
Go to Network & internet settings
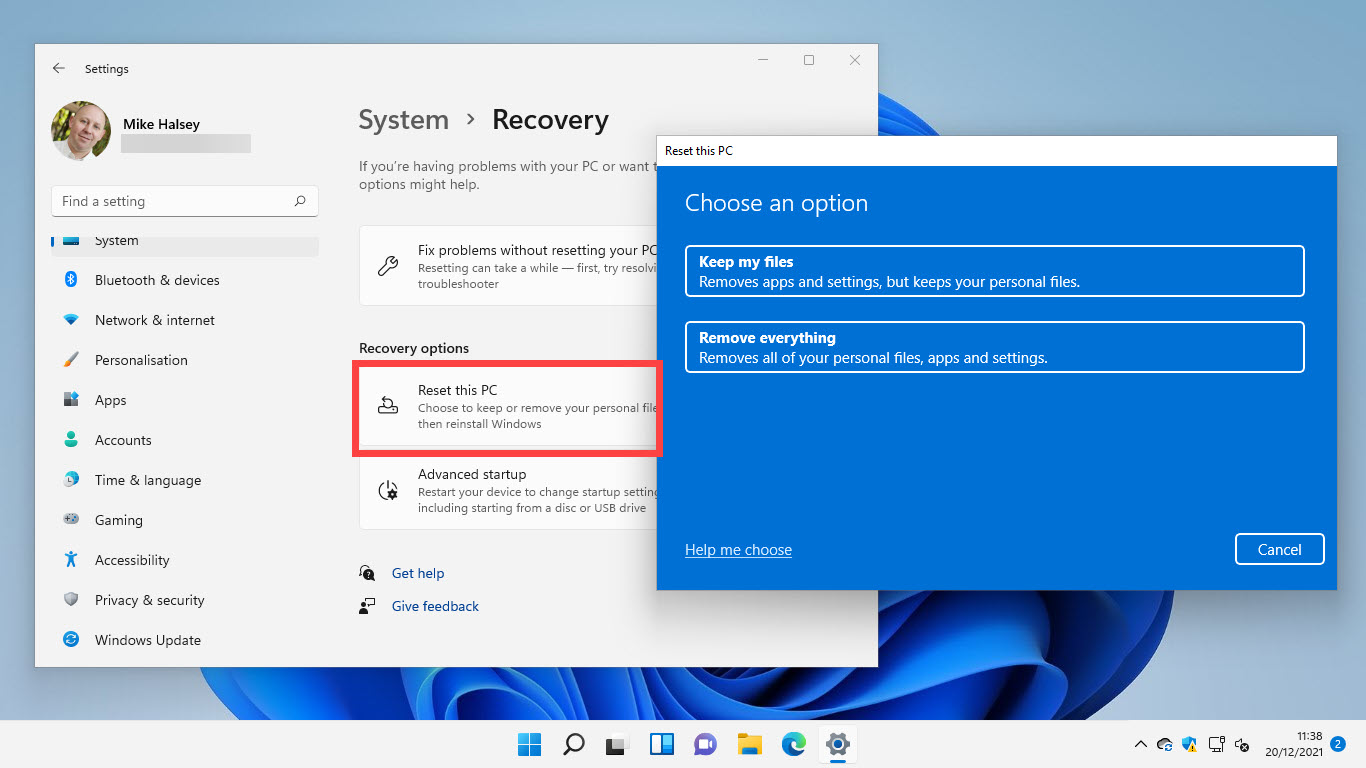click(x=155, y=320)
